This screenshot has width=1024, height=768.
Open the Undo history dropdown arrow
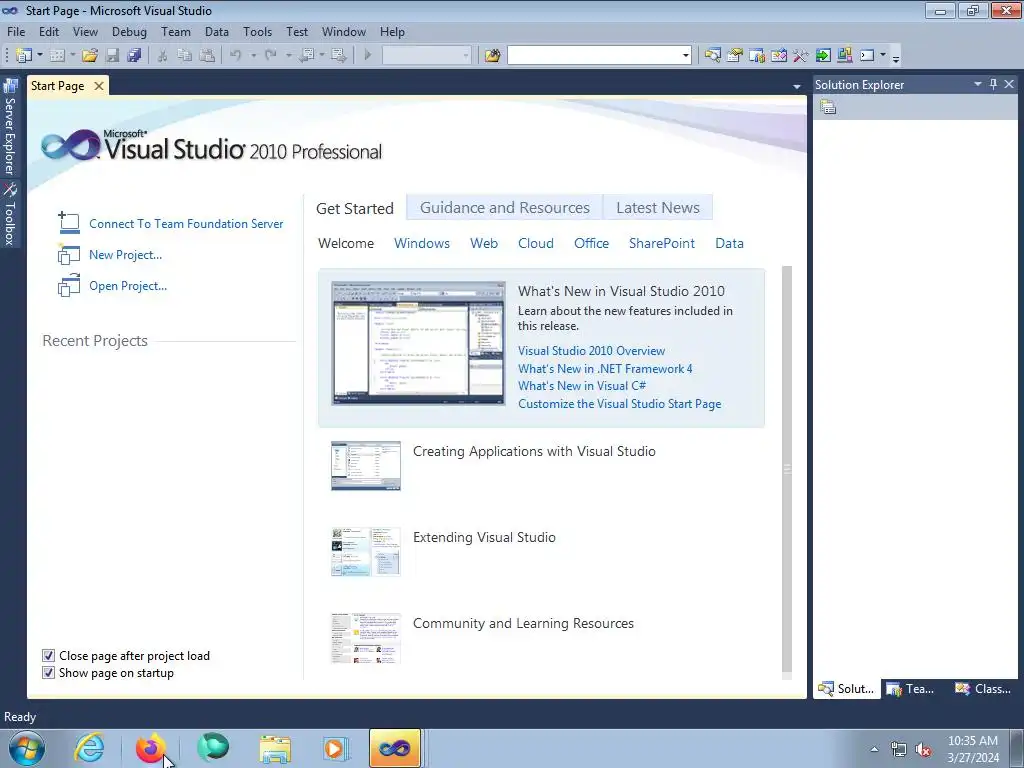click(253, 56)
